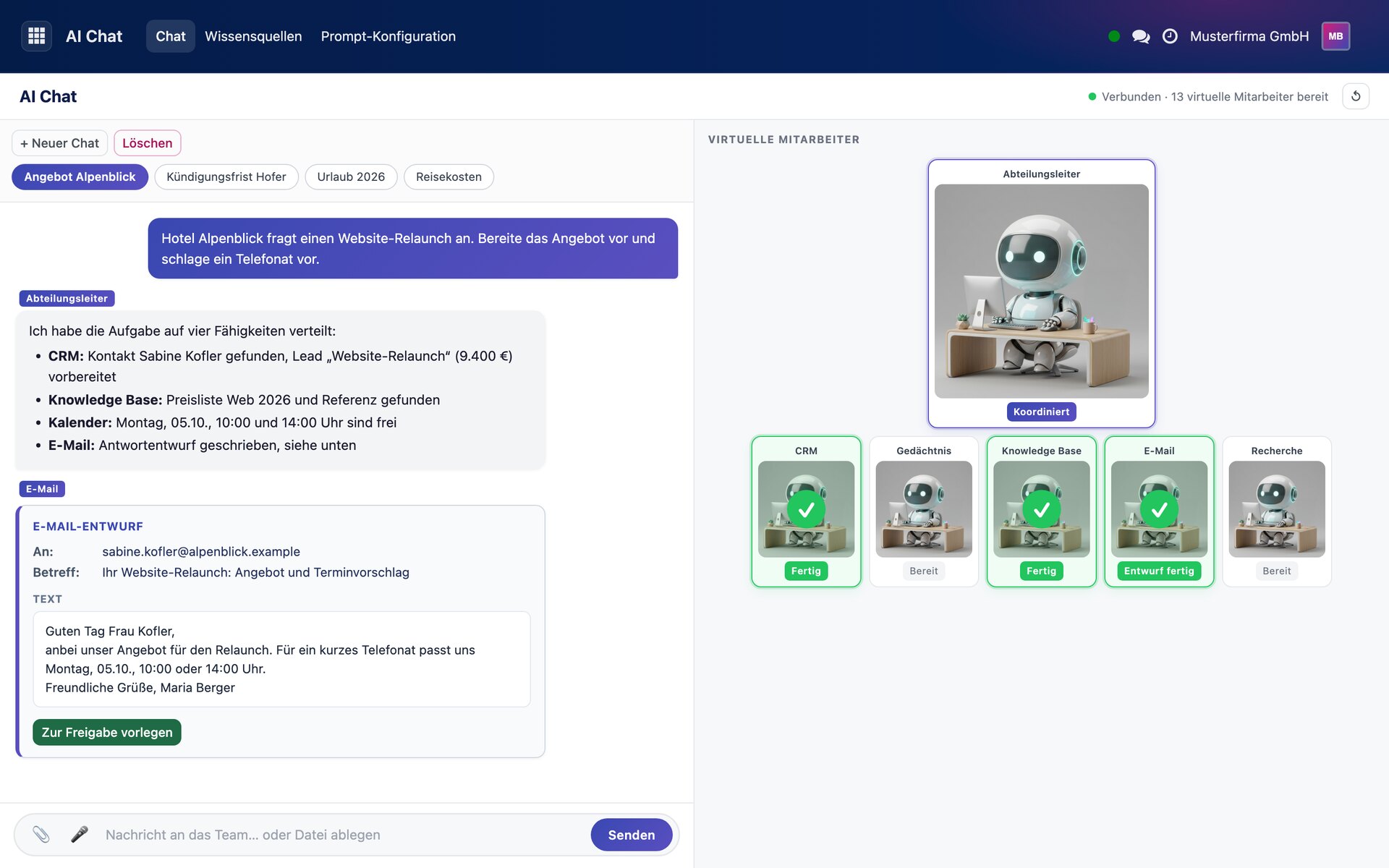Image resolution: width=1389 pixels, height=868 pixels.
Task: Select the Knowledge Base worker card
Action: click(x=1041, y=511)
